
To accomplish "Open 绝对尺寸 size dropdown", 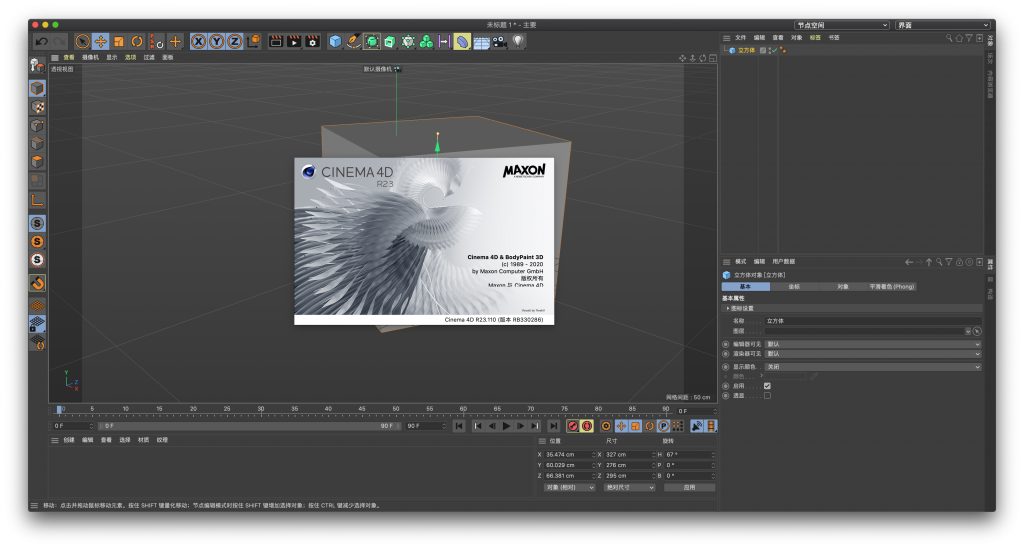I will pos(630,488).
